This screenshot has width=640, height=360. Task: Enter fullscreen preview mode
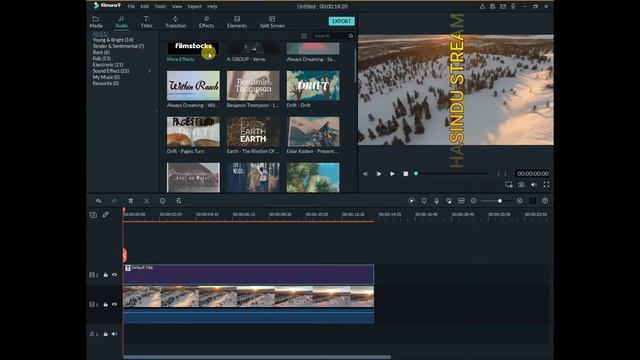546,185
